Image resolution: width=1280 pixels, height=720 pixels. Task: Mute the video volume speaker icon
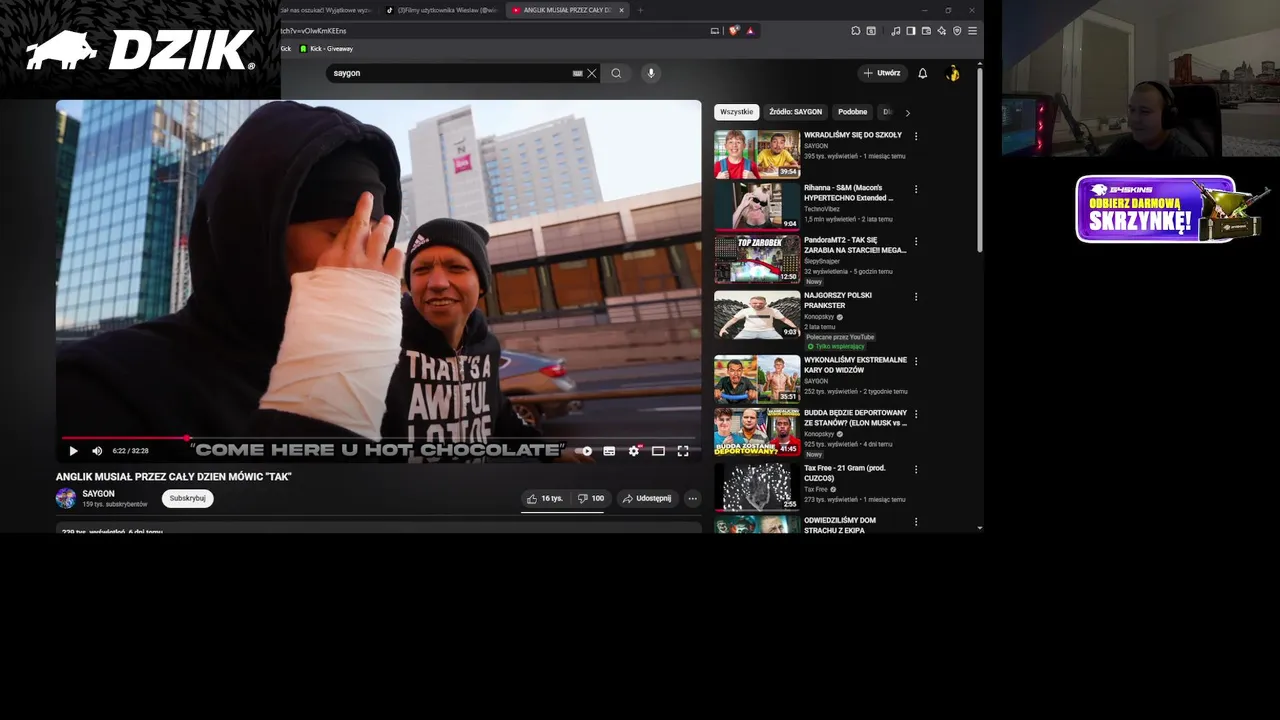97,451
